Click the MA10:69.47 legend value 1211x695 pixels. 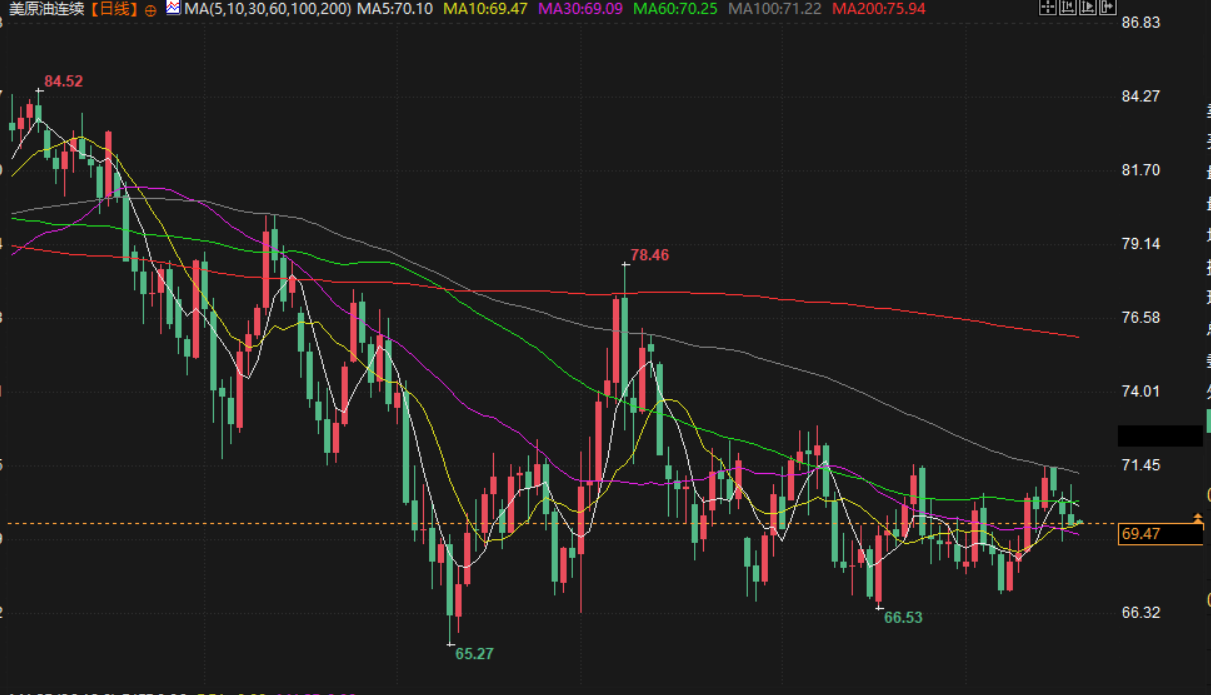[x=485, y=8]
